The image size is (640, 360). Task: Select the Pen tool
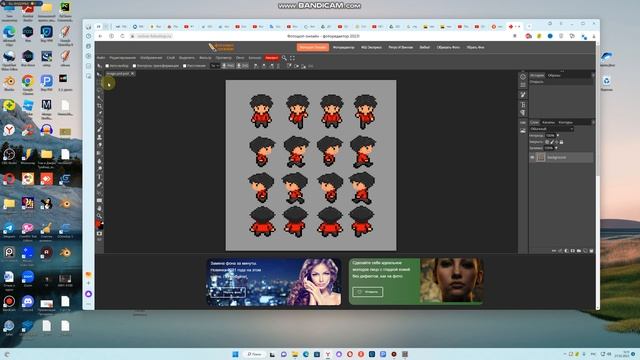(99, 184)
